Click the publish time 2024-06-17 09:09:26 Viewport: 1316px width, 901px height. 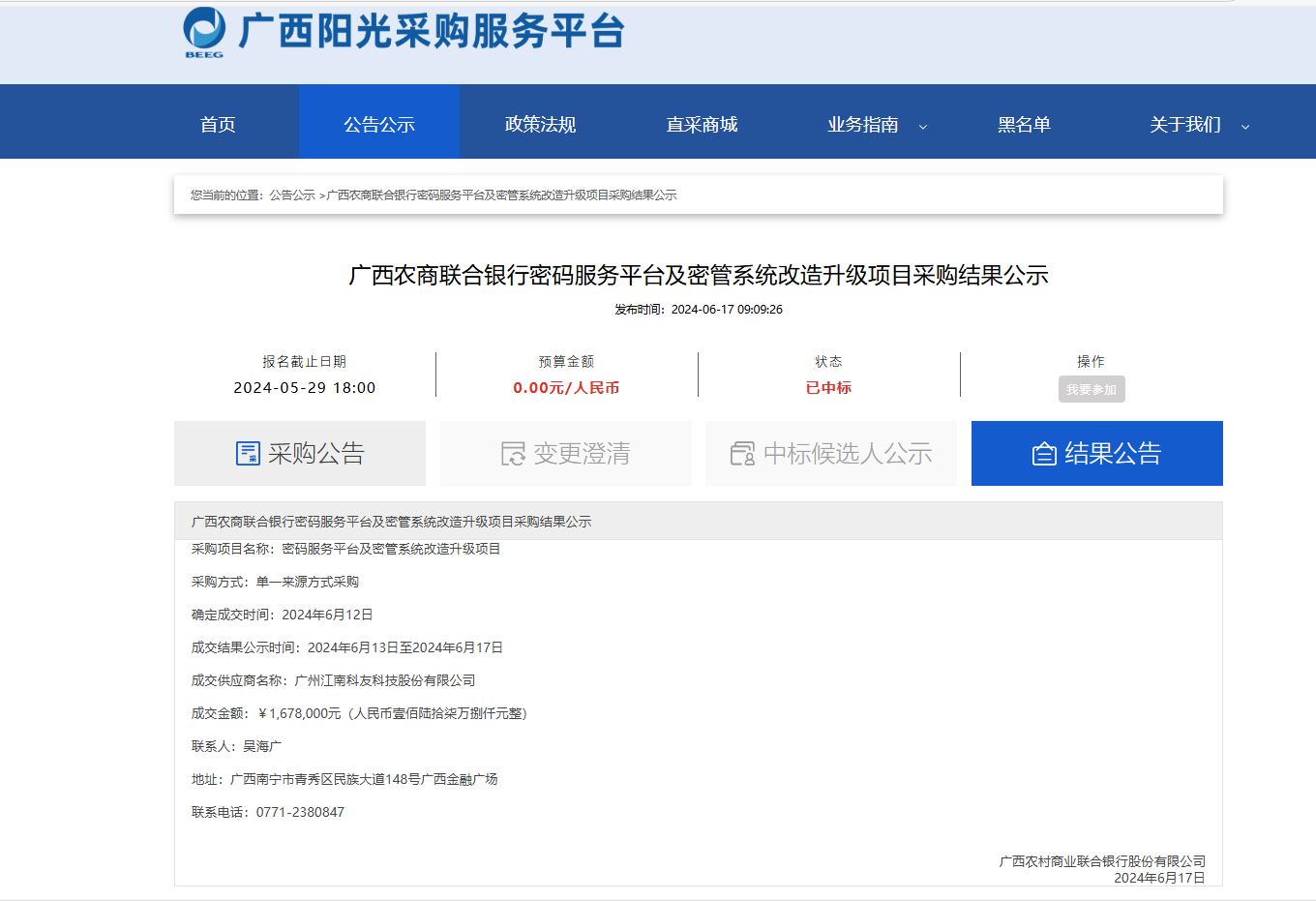pyautogui.click(x=727, y=310)
